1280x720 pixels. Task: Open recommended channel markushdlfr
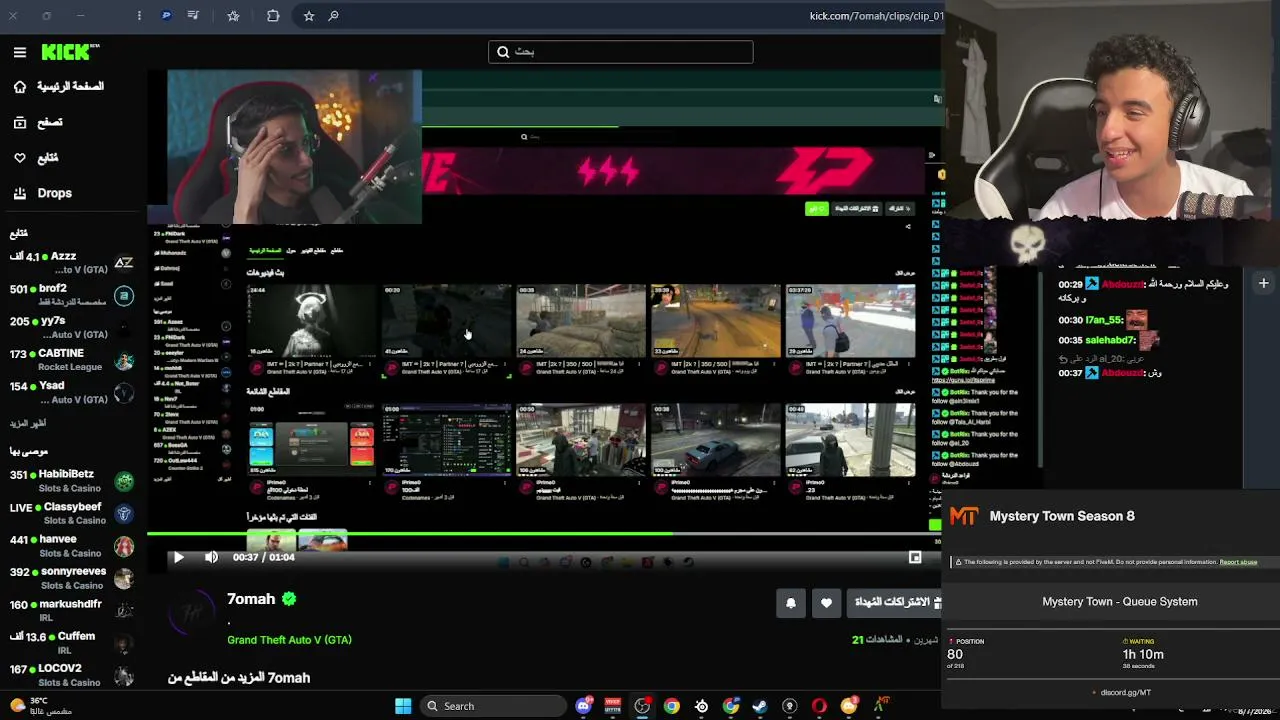tap(72, 611)
